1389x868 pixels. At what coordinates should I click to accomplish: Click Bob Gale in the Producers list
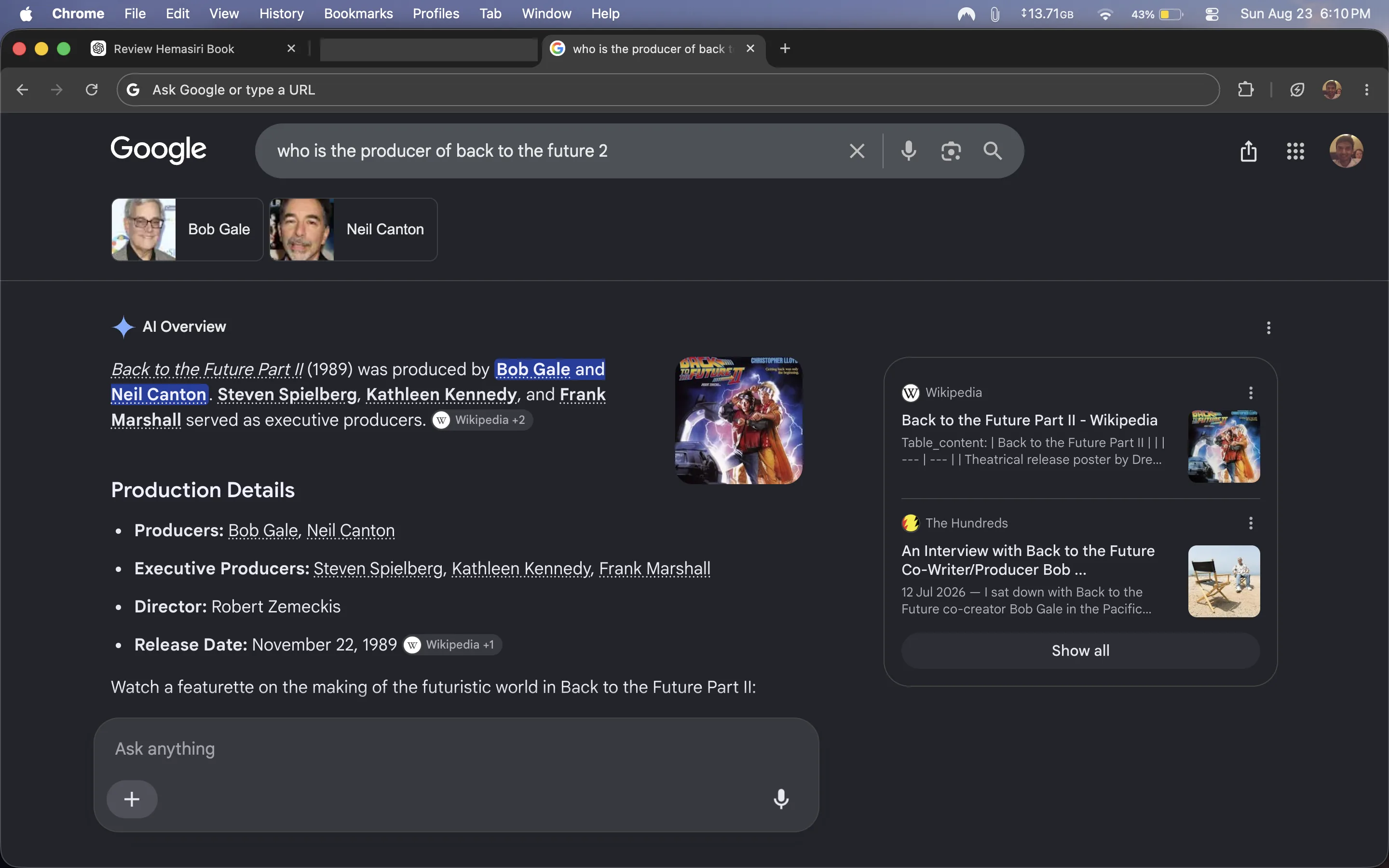263,530
